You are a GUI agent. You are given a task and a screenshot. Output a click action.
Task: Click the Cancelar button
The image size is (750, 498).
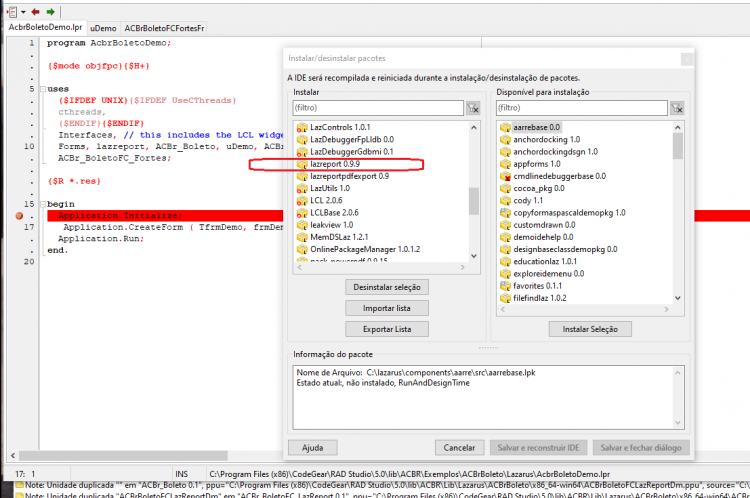(459, 448)
